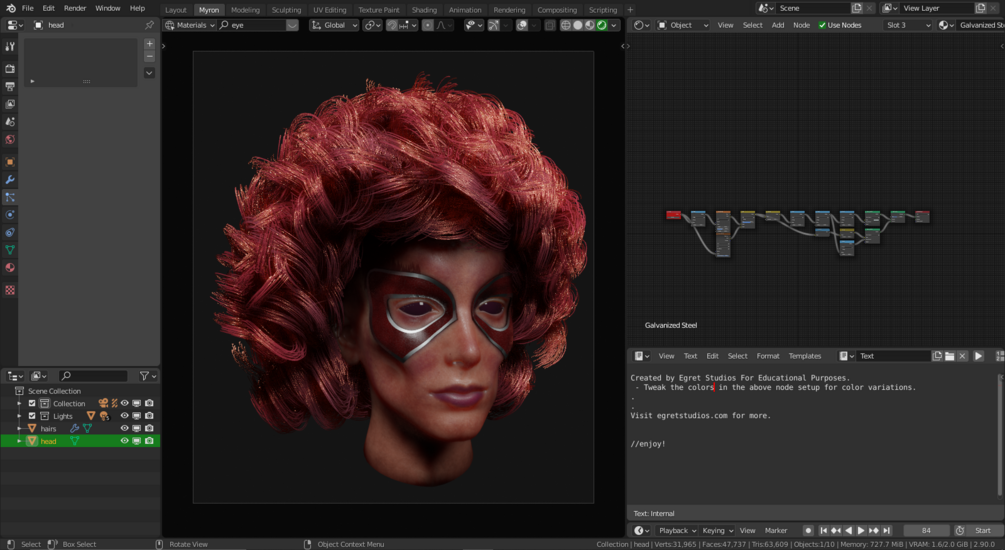The image size is (1005, 550).
Task: Hide the Lights collection via eye icon
Action: pyautogui.click(x=124, y=416)
